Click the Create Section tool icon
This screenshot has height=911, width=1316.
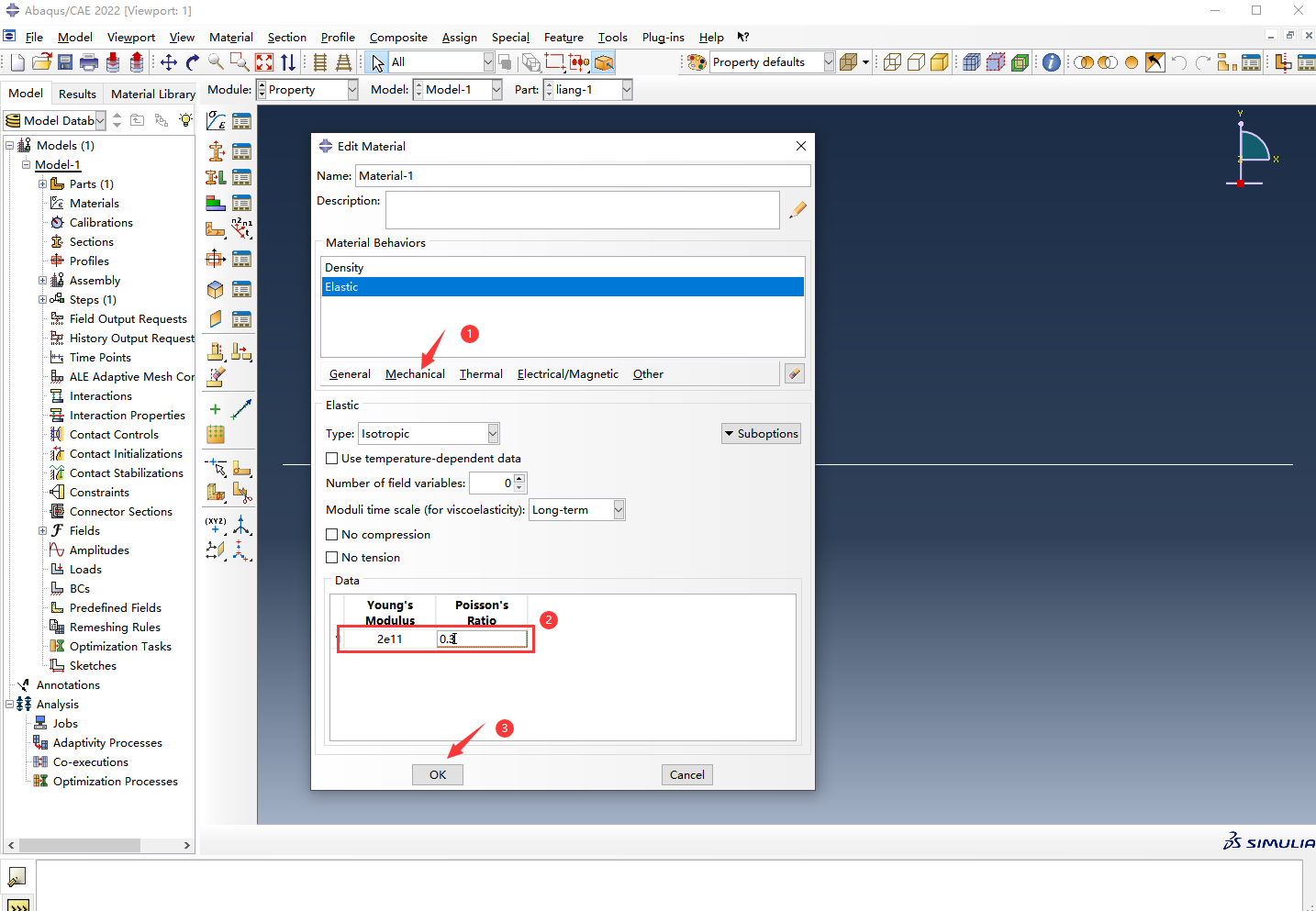click(216, 151)
